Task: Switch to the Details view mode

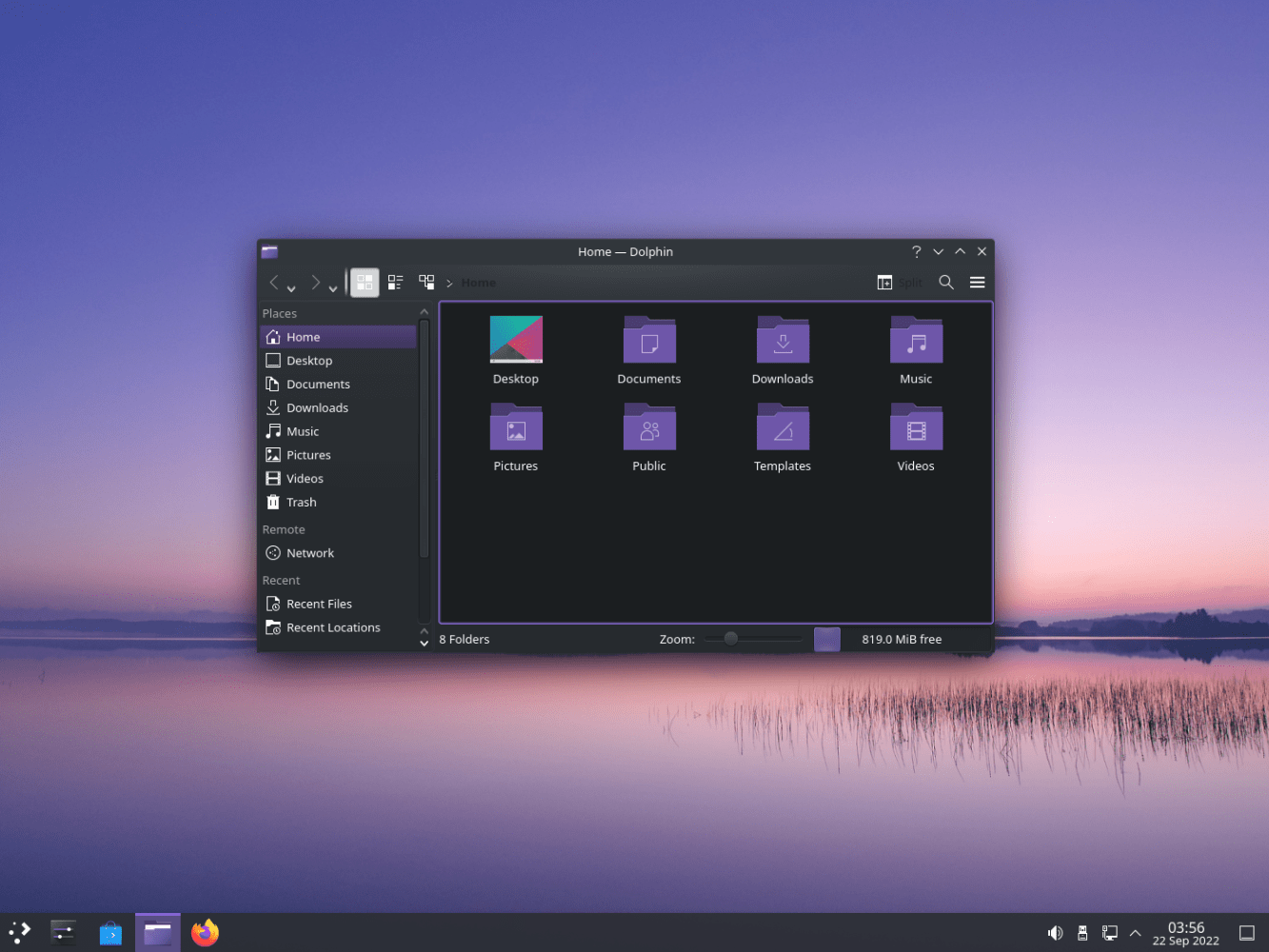Action: 395,282
